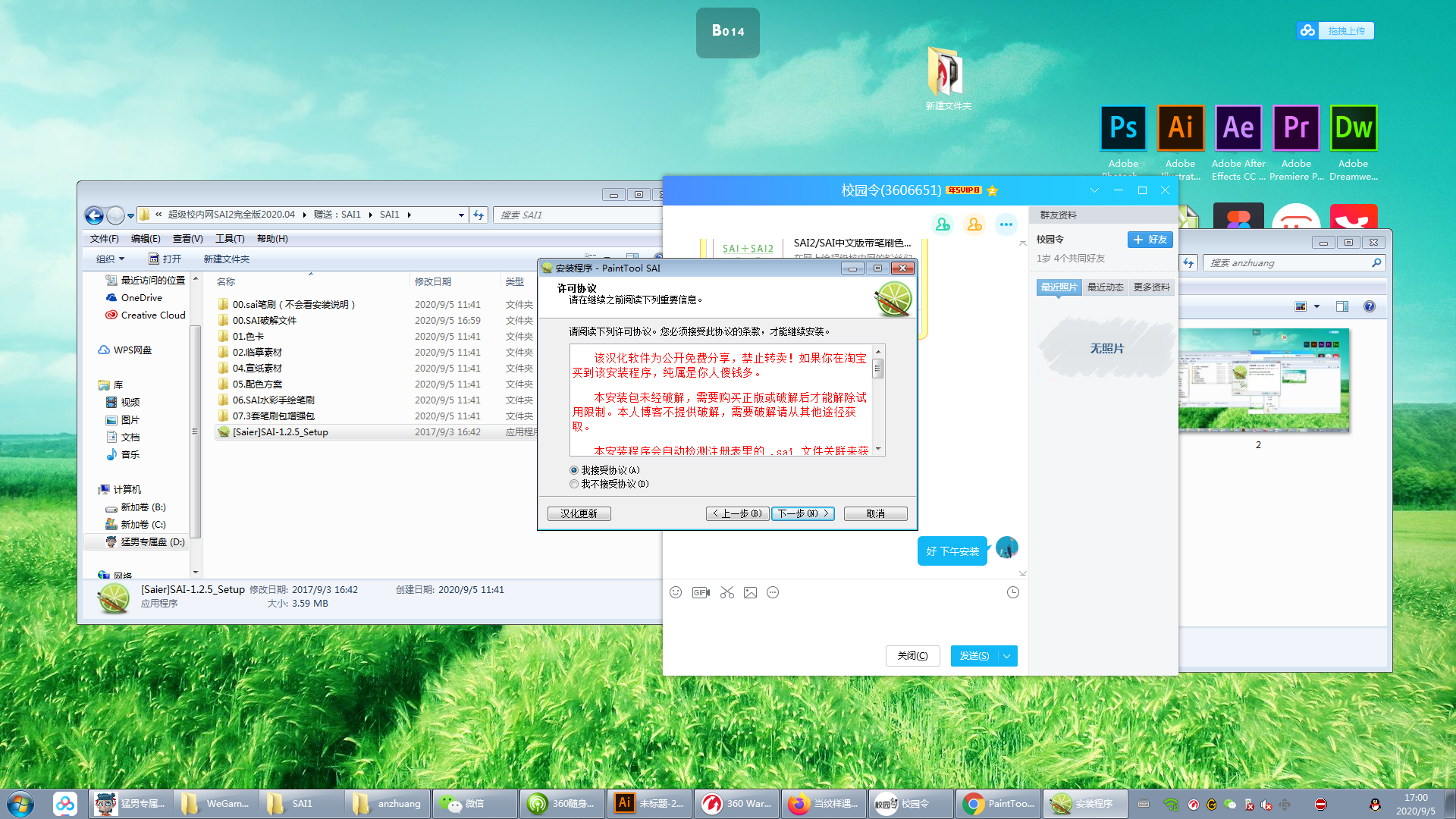Open the blue three-dots menu in chat

(x=1006, y=224)
